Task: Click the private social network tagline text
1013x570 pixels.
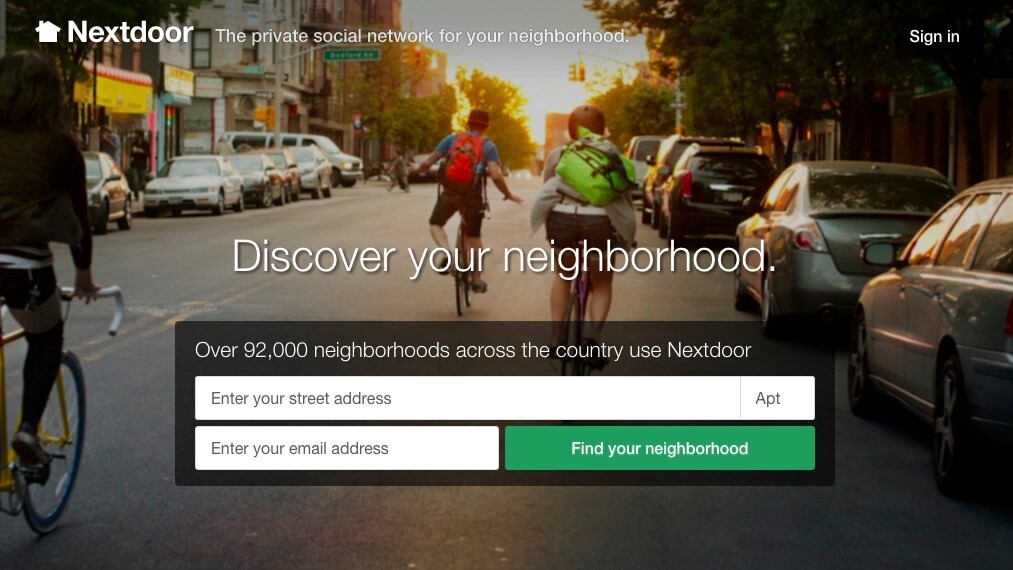Action: tap(422, 36)
